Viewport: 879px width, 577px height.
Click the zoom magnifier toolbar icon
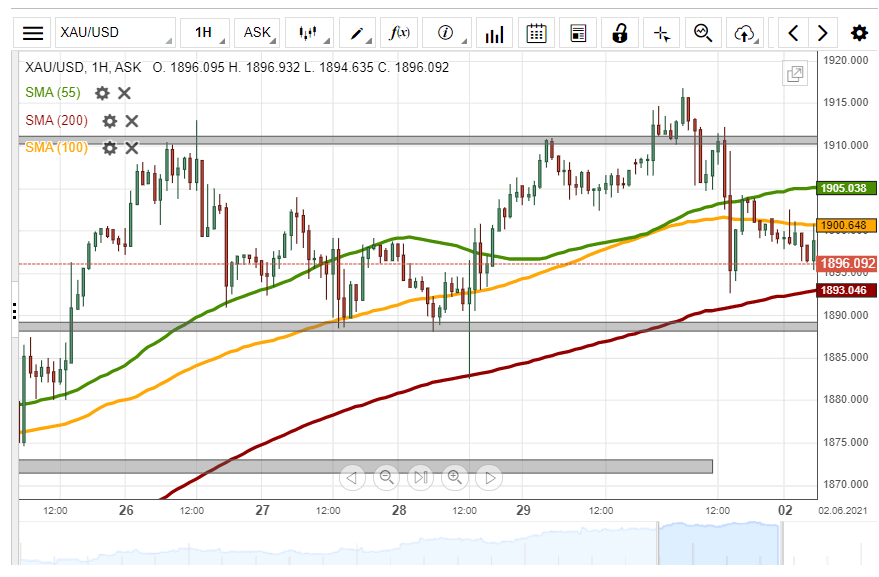click(703, 33)
